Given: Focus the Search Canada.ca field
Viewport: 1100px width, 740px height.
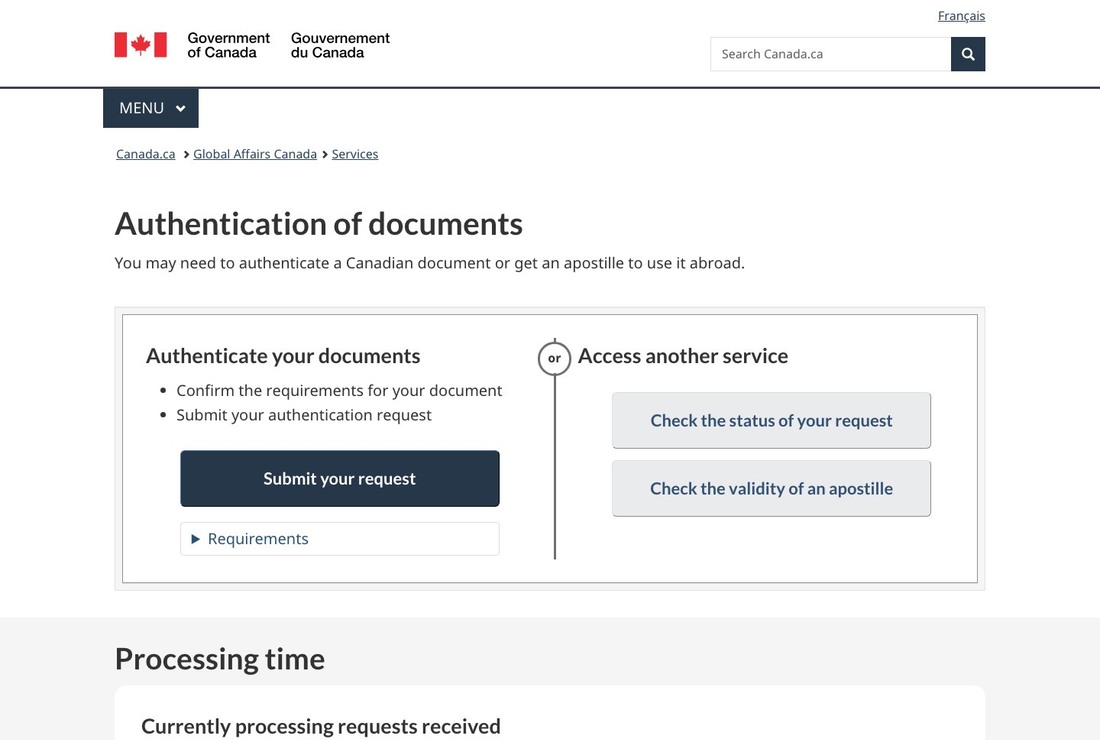Looking at the screenshot, I should click(831, 54).
